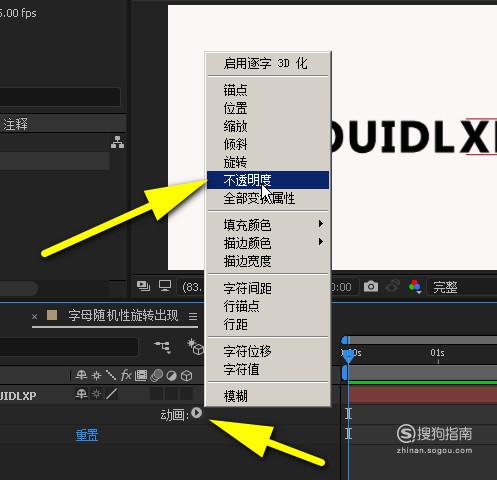Toggle quality switch on UIDLXP layer
This screenshot has height=480, width=497.
[x=112, y=394]
